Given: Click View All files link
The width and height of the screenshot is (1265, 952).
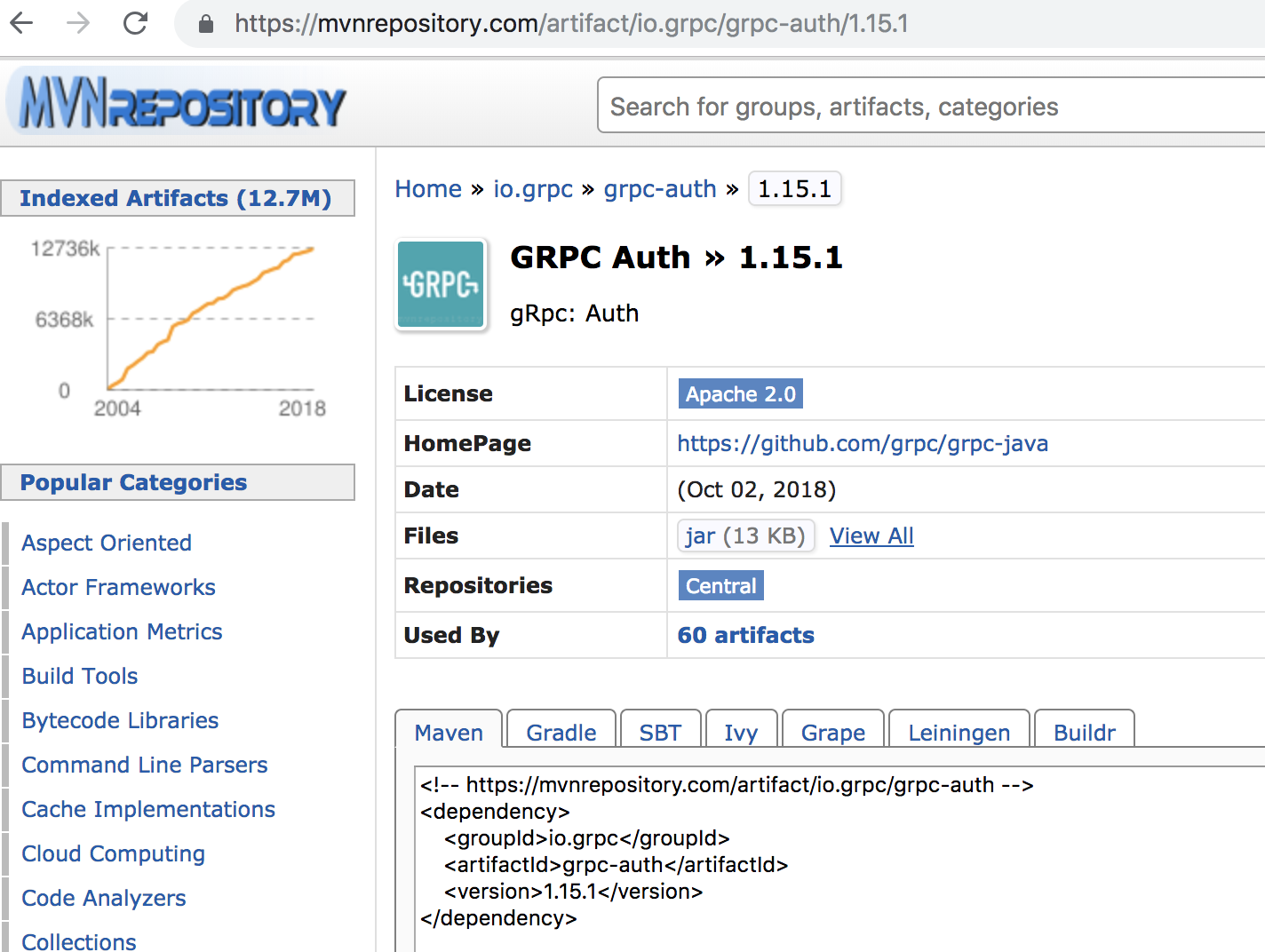Looking at the screenshot, I should 871,535.
